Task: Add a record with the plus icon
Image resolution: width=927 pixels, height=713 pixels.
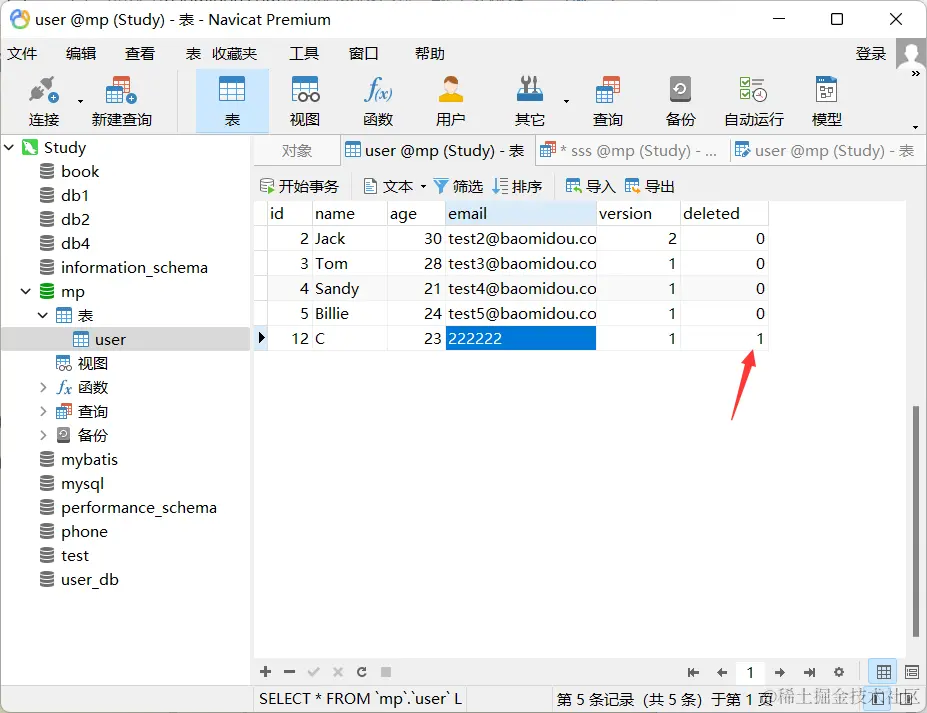Action: [265, 671]
